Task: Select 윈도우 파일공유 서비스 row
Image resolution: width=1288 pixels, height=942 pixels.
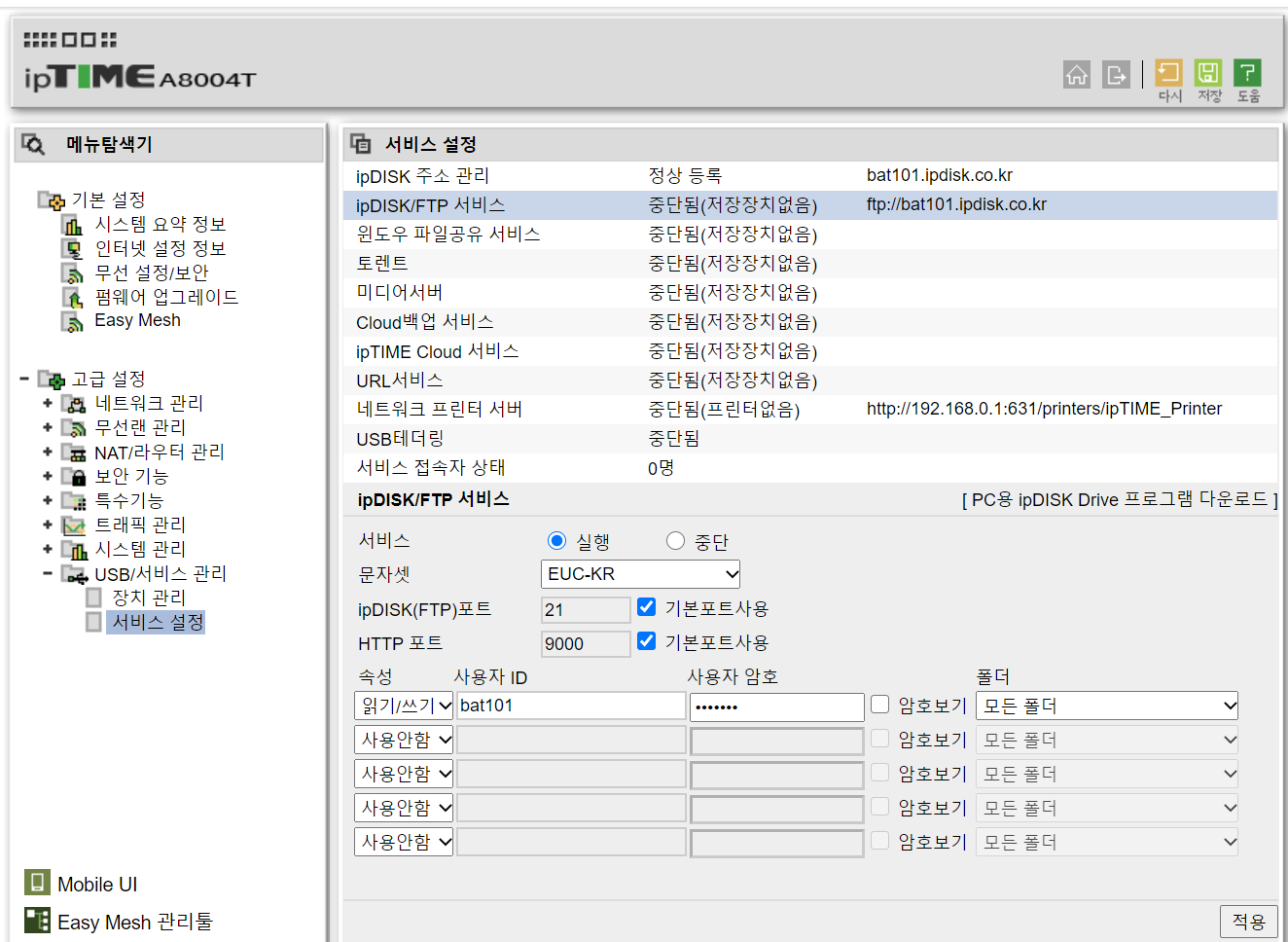Action: 810,235
